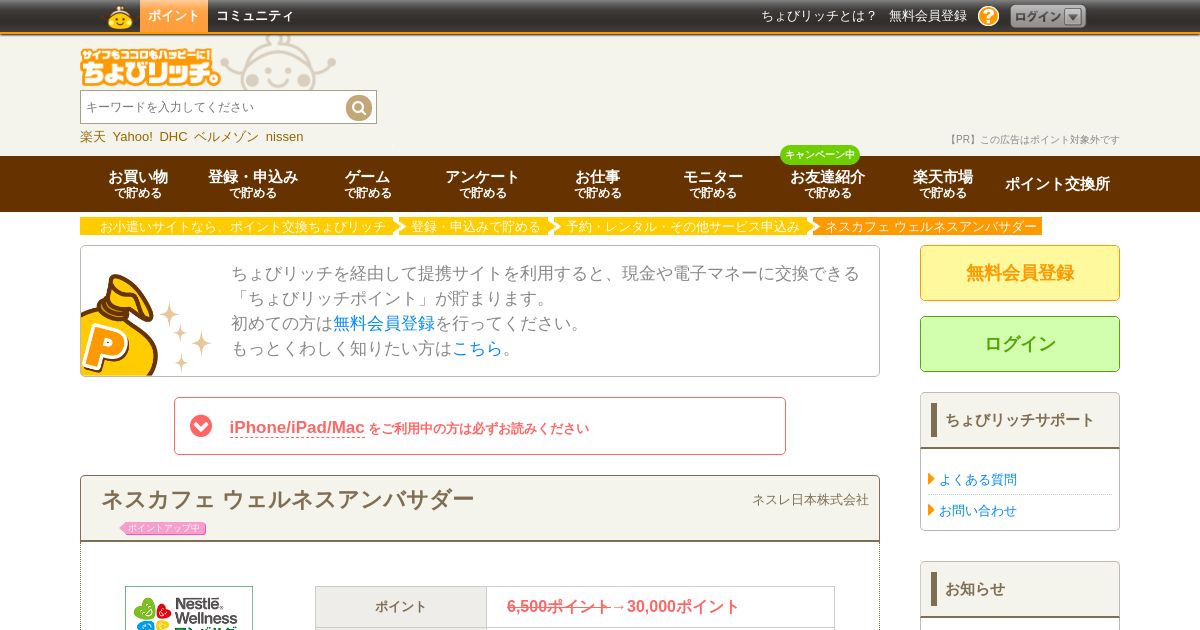Click the お知らせ sidebar heading
Screen dimensions: 1200x630
975,589
